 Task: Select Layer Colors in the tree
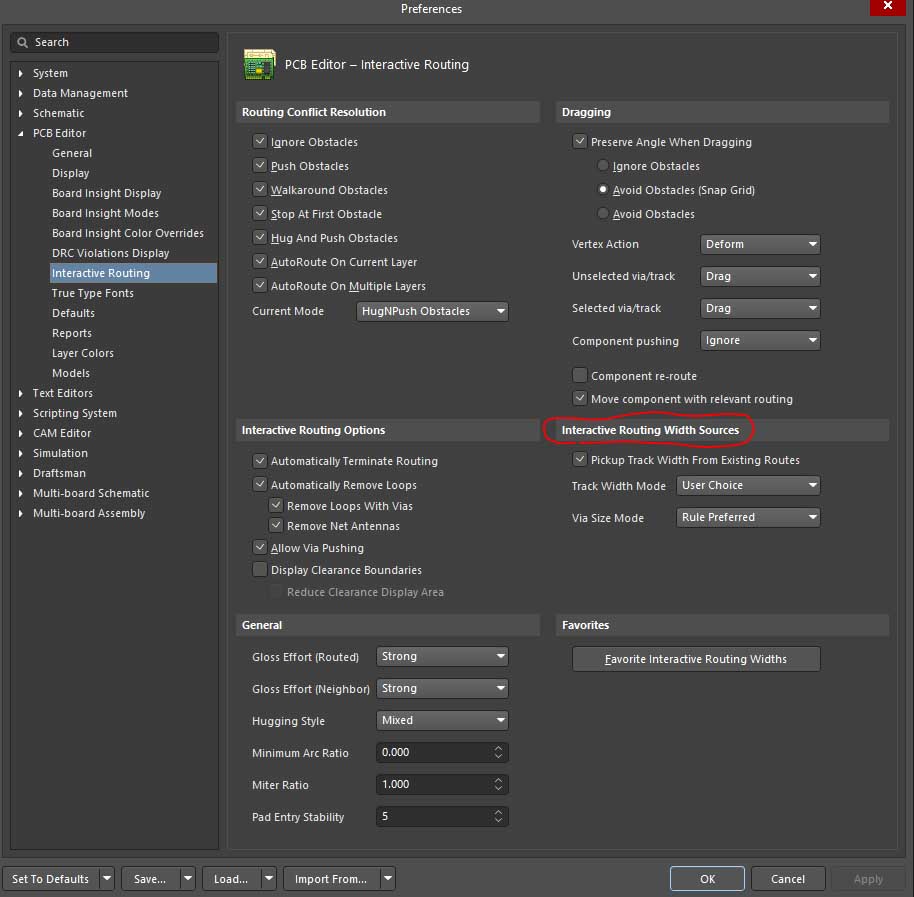click(x=83, y=353)
